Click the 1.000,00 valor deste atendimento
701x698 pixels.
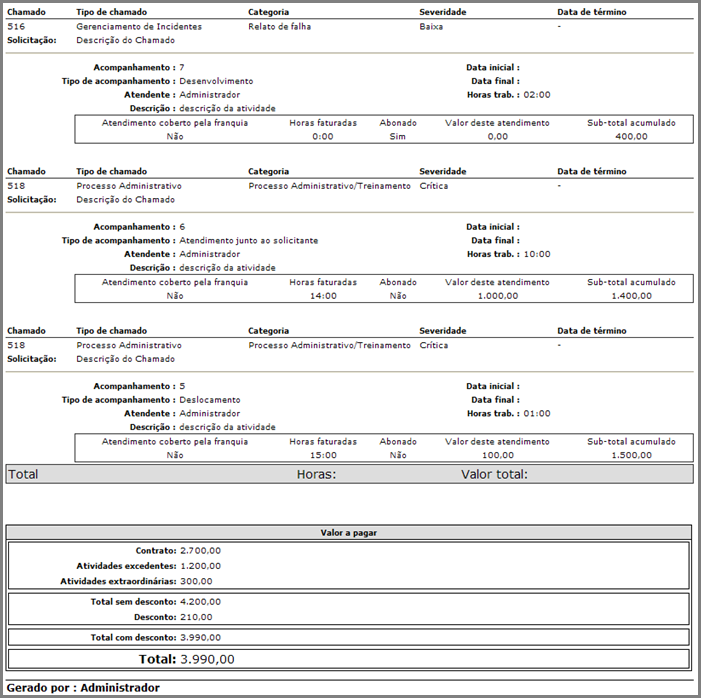pos(497,295)
